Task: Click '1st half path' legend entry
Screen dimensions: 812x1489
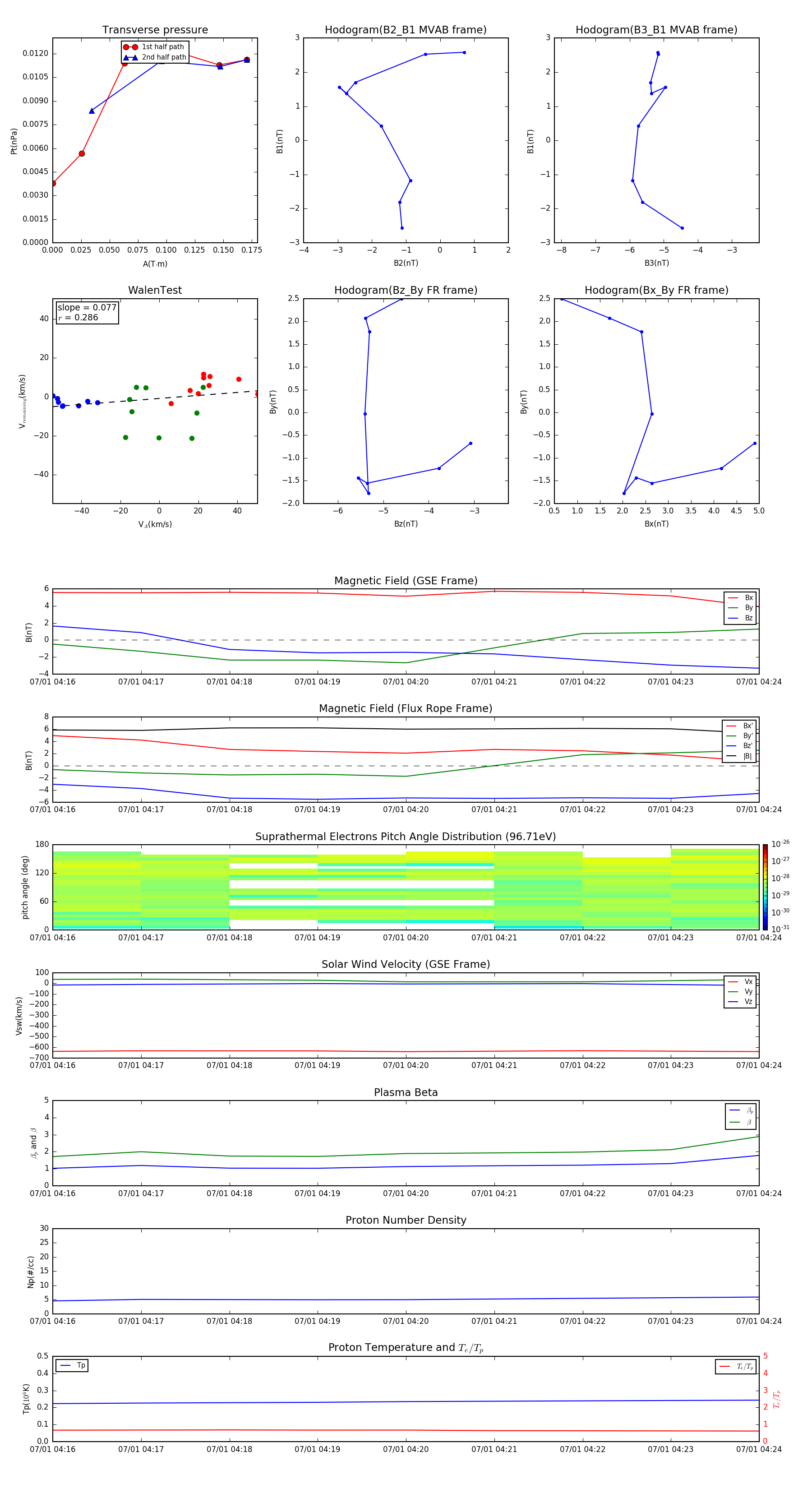Action: point(154,47)
